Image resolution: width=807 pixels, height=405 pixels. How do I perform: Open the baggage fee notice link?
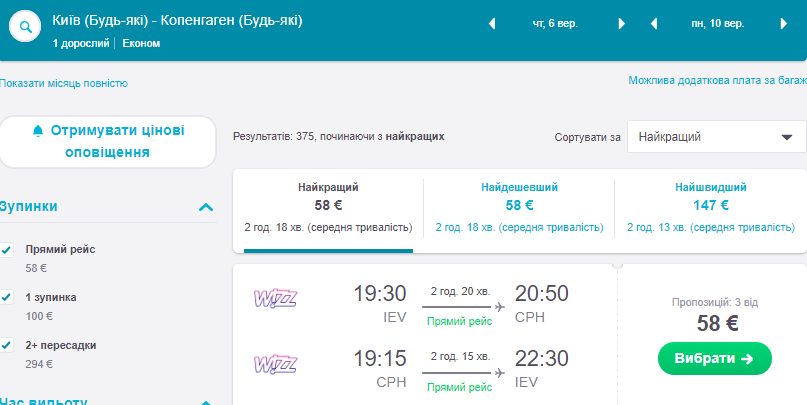[717, 80]
